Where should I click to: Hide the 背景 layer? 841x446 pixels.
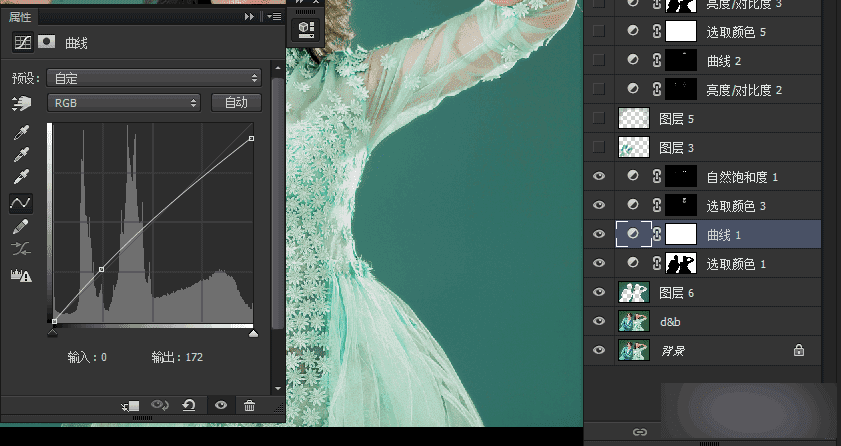pyautogui.click(x=599, y=350)
